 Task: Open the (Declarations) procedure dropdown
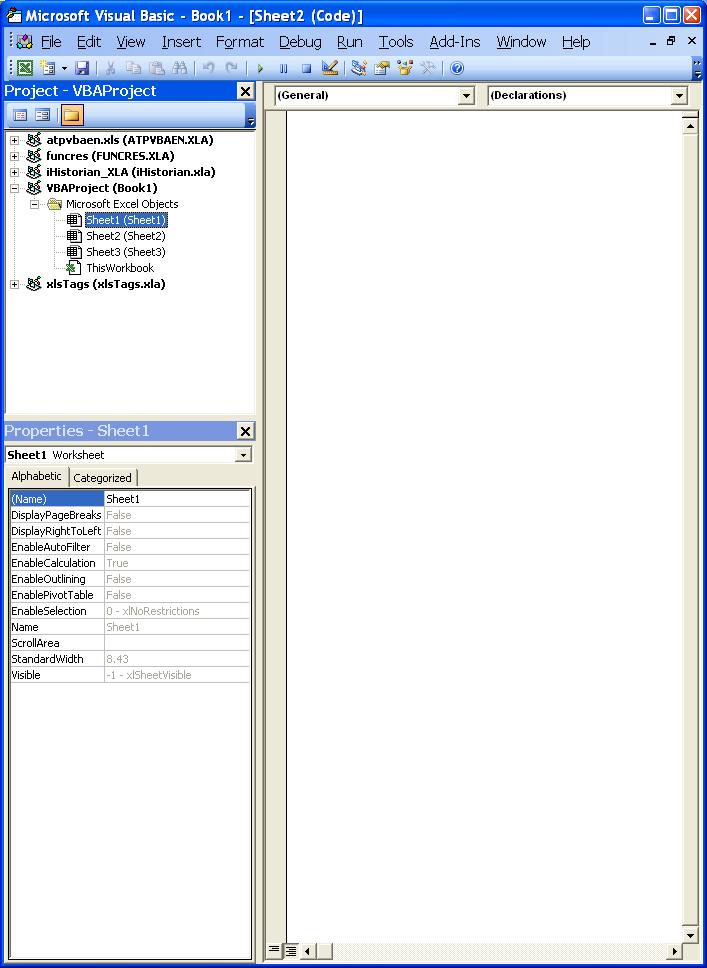[679, 96]
